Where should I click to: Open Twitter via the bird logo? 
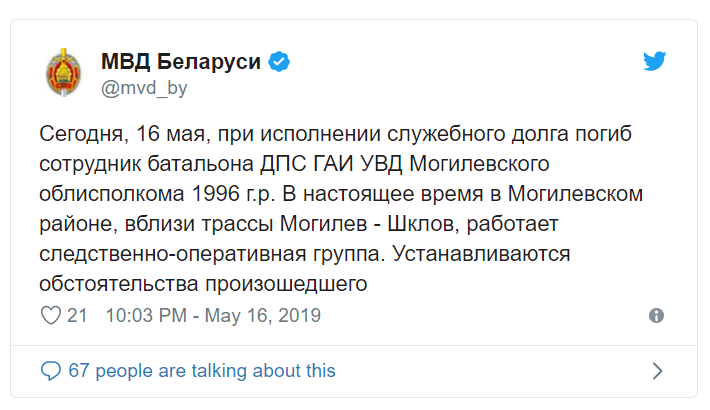click(654, 61)
